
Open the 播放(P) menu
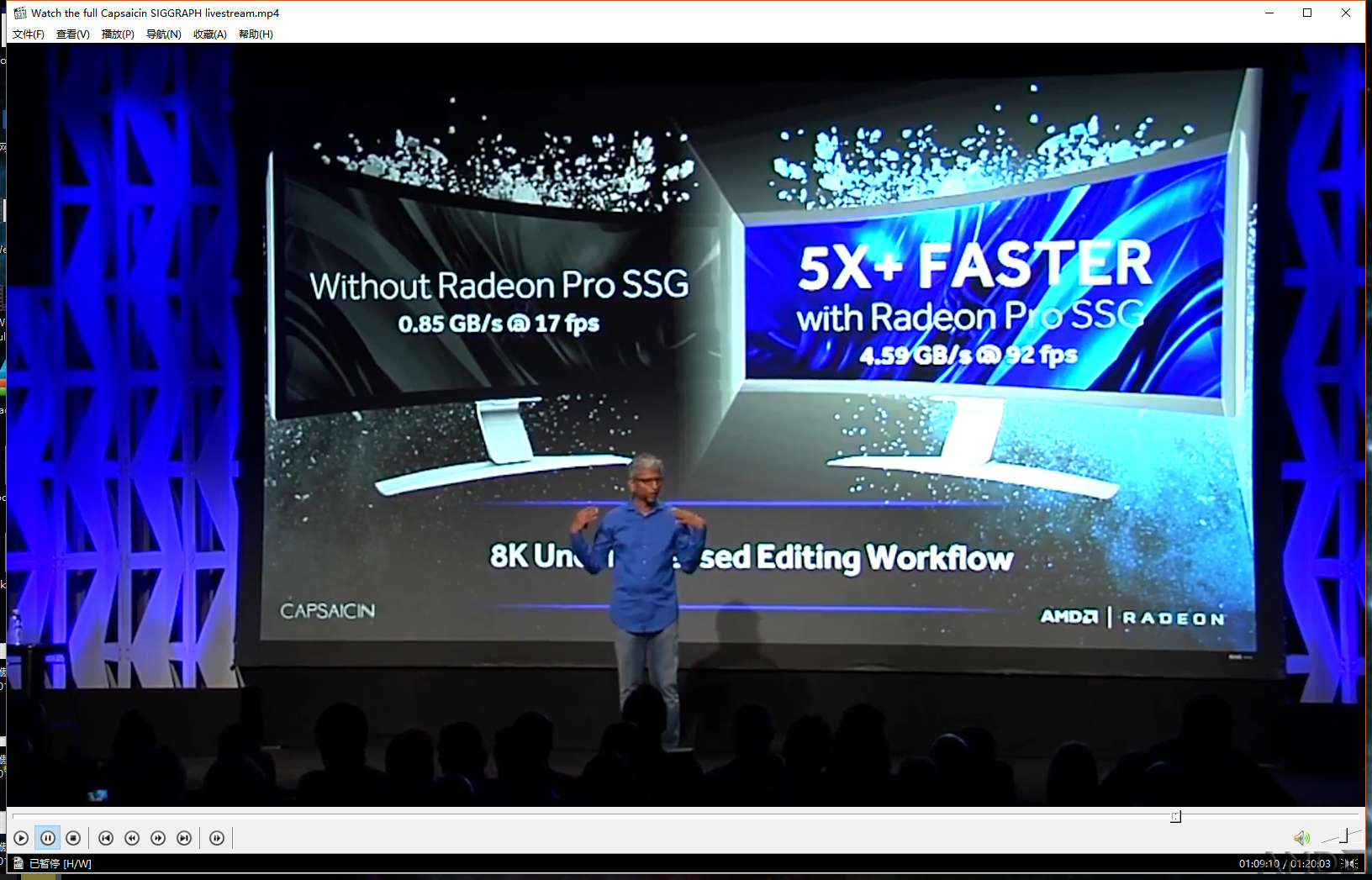coord(118,34)
